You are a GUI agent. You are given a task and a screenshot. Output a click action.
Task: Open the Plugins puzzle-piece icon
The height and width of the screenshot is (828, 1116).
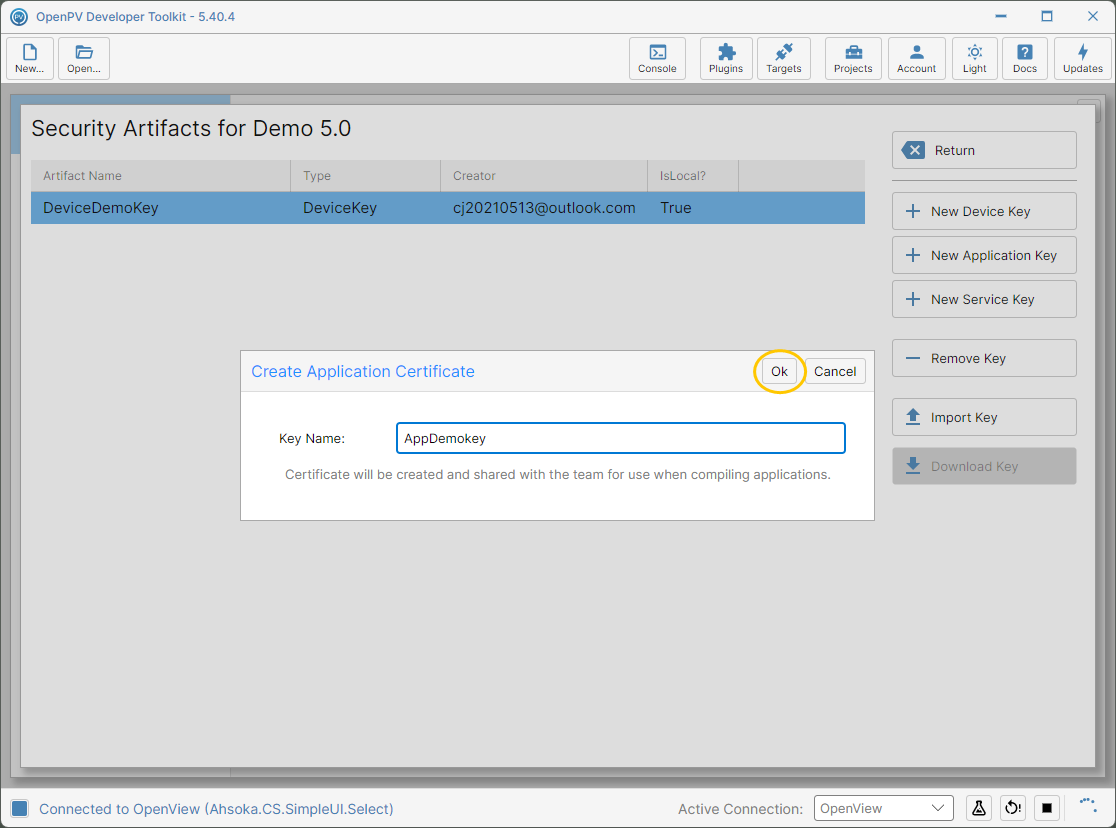(726, 58)
